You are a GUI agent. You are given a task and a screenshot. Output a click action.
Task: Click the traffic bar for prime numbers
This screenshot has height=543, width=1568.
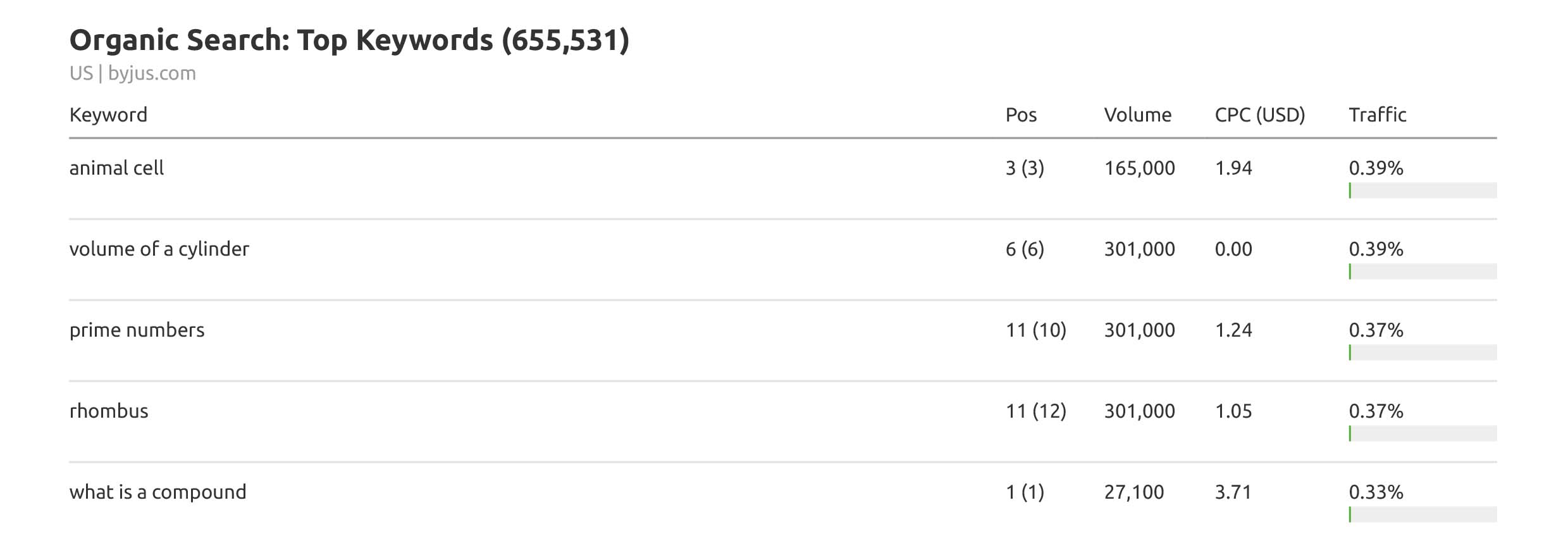[1422, 353]
